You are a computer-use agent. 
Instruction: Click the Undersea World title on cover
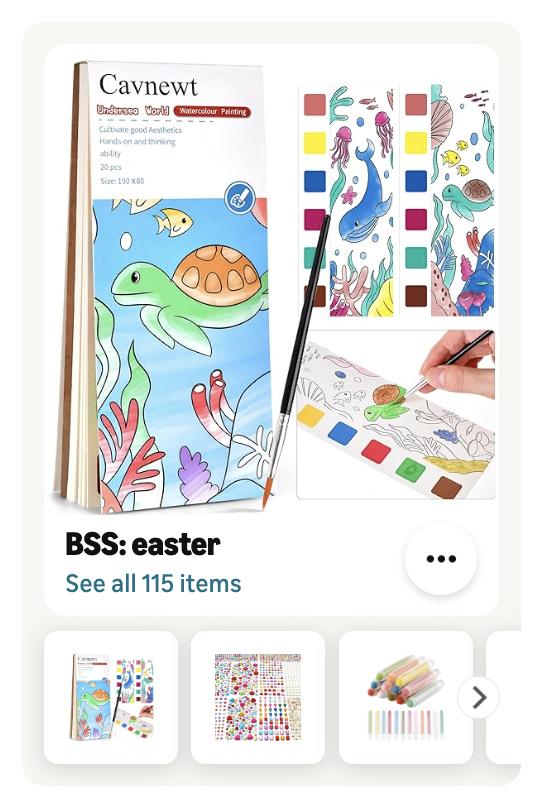tap(133, 110)
